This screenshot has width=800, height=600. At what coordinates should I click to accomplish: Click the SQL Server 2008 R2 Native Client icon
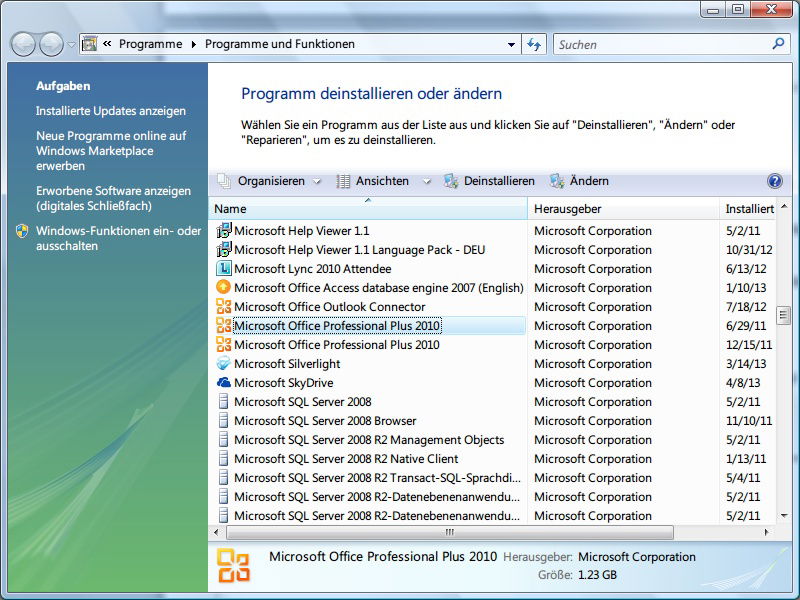[x=223, y=458]
